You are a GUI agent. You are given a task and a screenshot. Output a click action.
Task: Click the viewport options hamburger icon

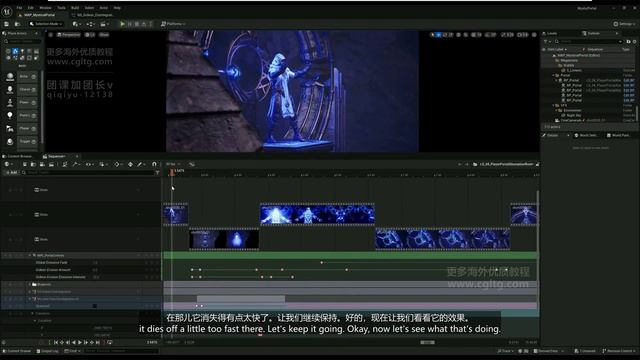coord(51,35)
